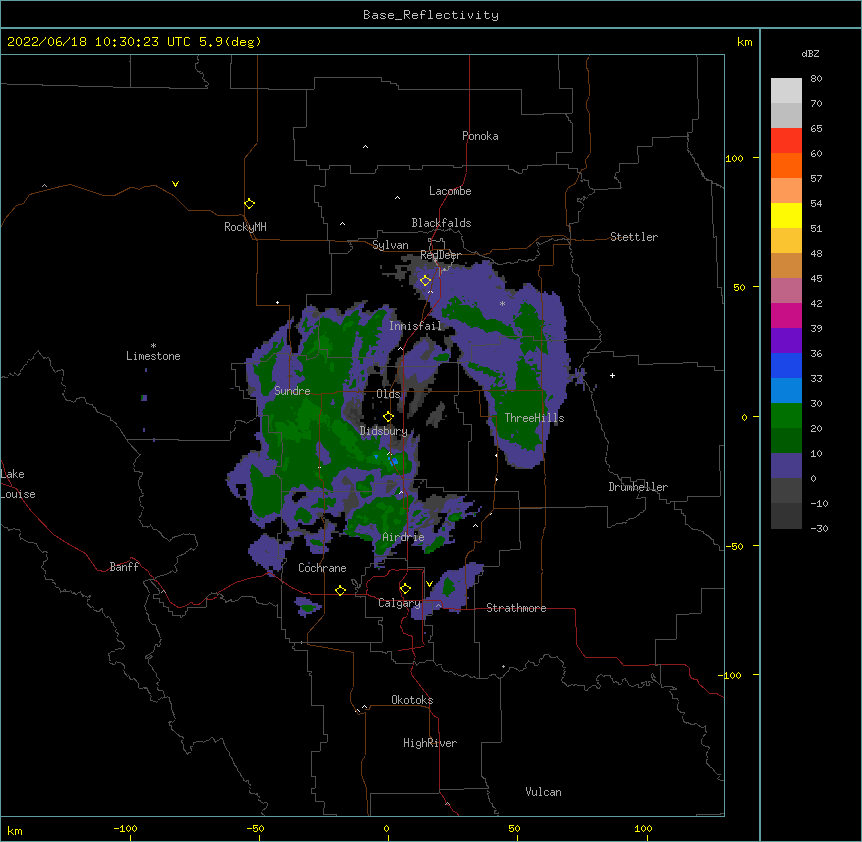Select the Olds label

[389, 394]
